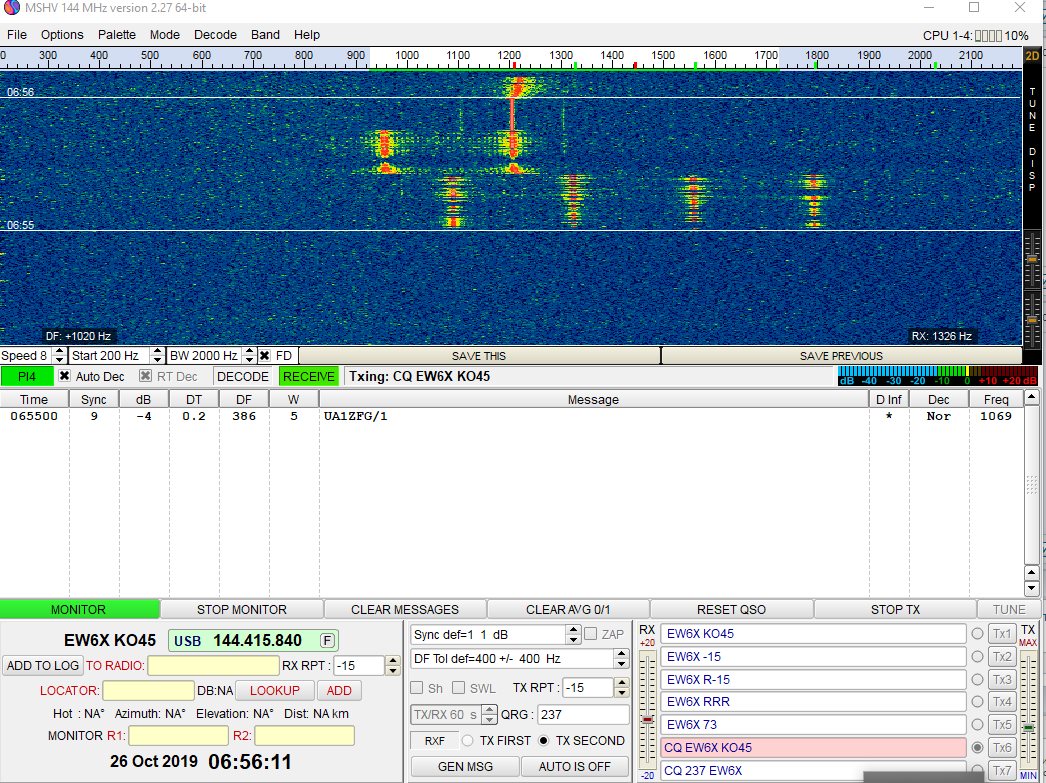Click the 2D display mode button
The height and width of the screenshot is (783, 1046).
pos(1032,56)
